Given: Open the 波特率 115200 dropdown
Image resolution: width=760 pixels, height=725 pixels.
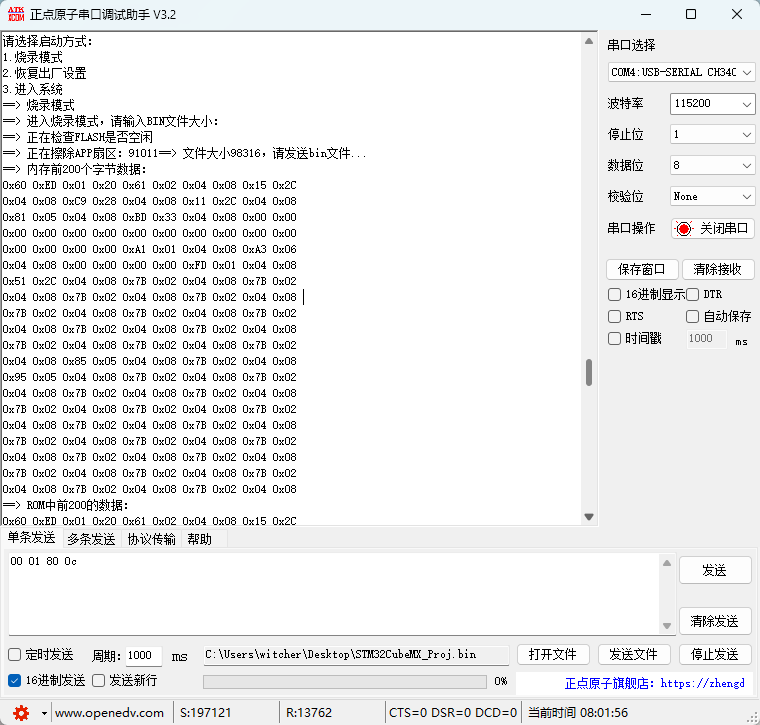Looking at the screenshot, I should [x=712, y=104].
